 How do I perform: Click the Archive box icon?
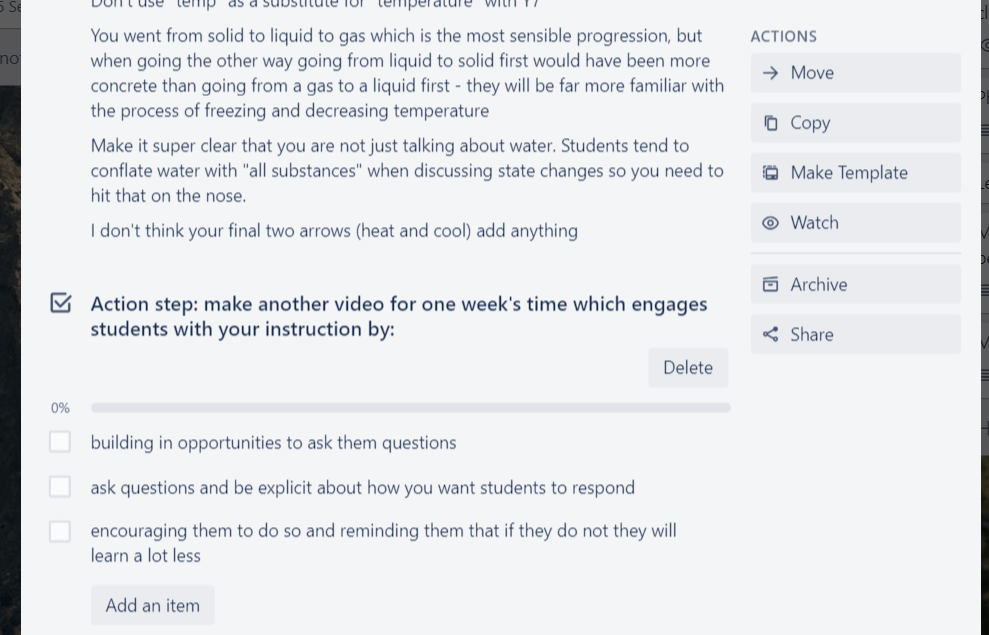770,284
